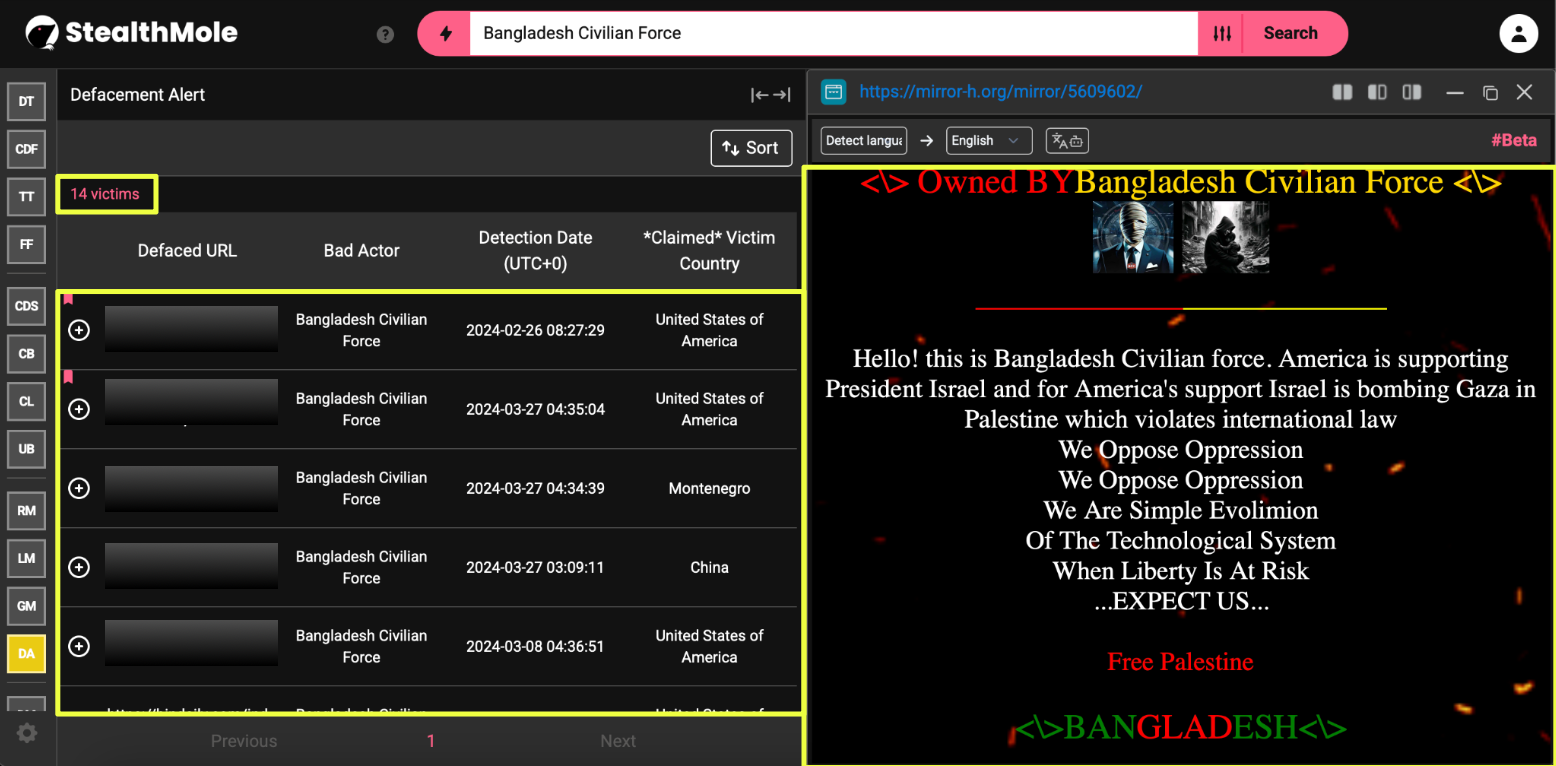Toggle panel width expand arrows
The width and height of the screenshot is (1556, 766).
pos(770,95)
